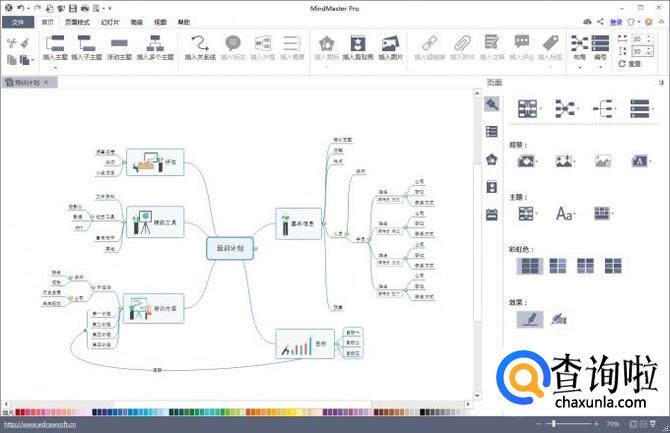Screen dimensions: 670x433
Task: Click the Floating Topic (浮动主题) button
Action: (x=119, y=47)
